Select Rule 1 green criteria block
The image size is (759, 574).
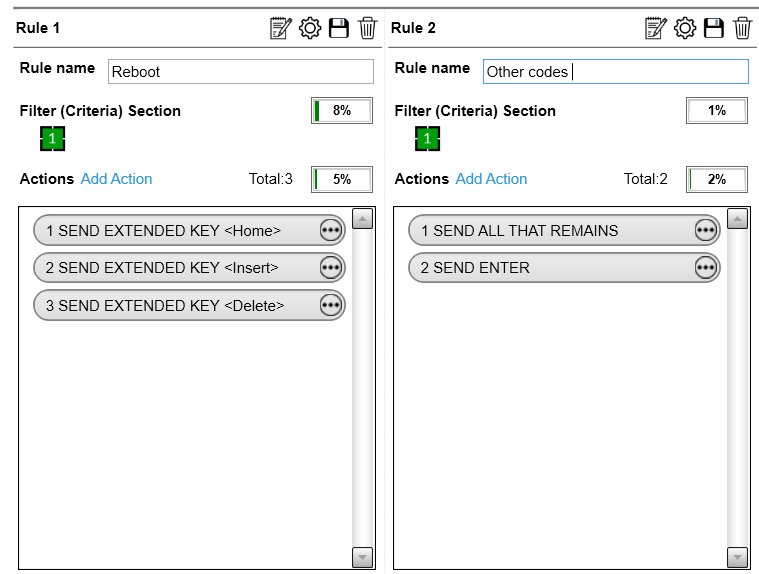53,139
